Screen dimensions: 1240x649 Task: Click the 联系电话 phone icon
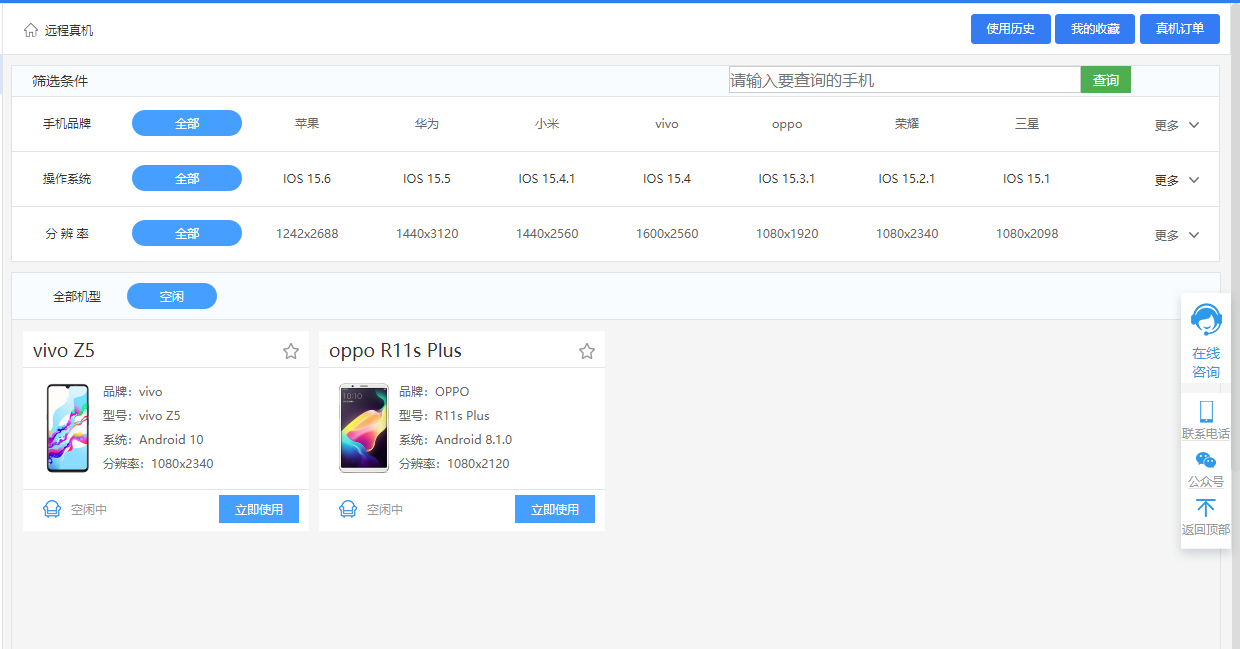coord(1206,412)
